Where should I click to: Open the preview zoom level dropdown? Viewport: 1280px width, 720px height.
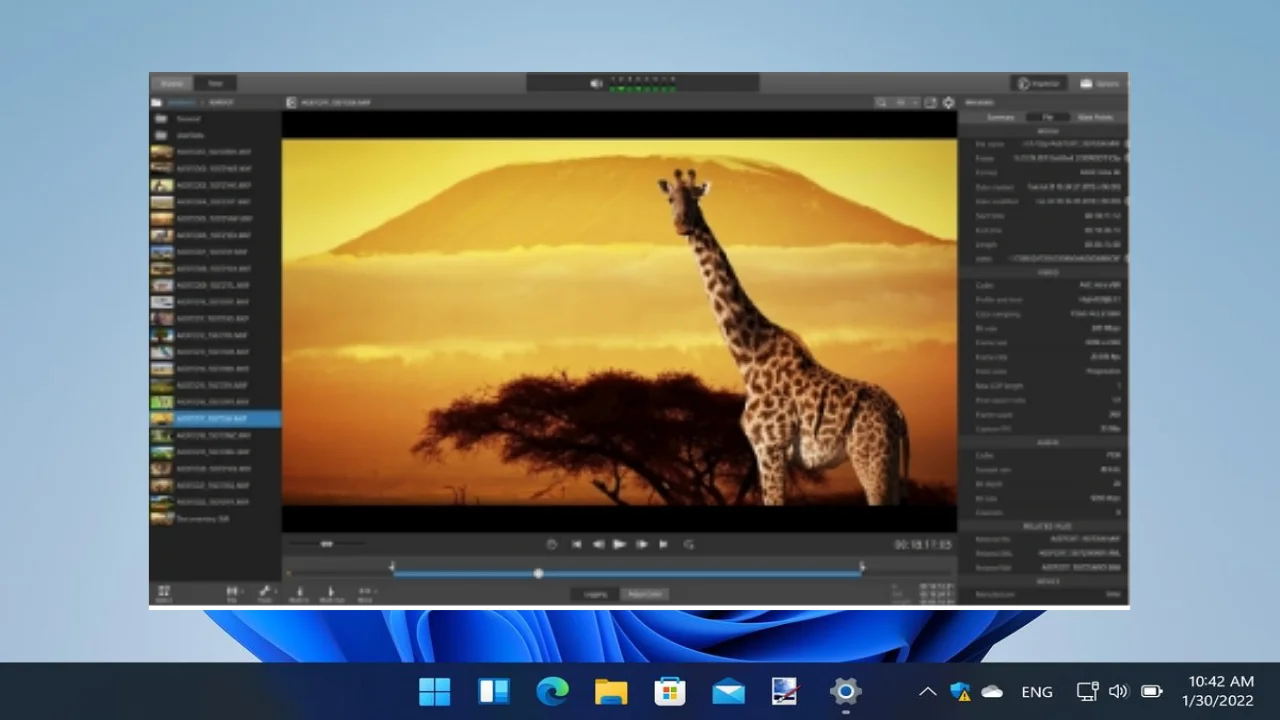[906, 102]
